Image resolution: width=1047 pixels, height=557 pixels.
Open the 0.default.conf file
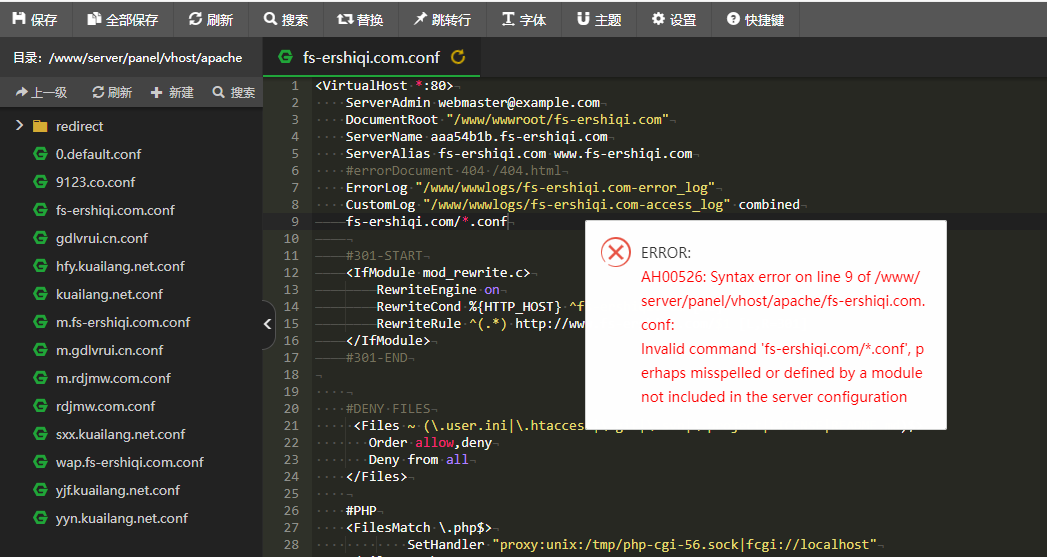tap(98, 154)
